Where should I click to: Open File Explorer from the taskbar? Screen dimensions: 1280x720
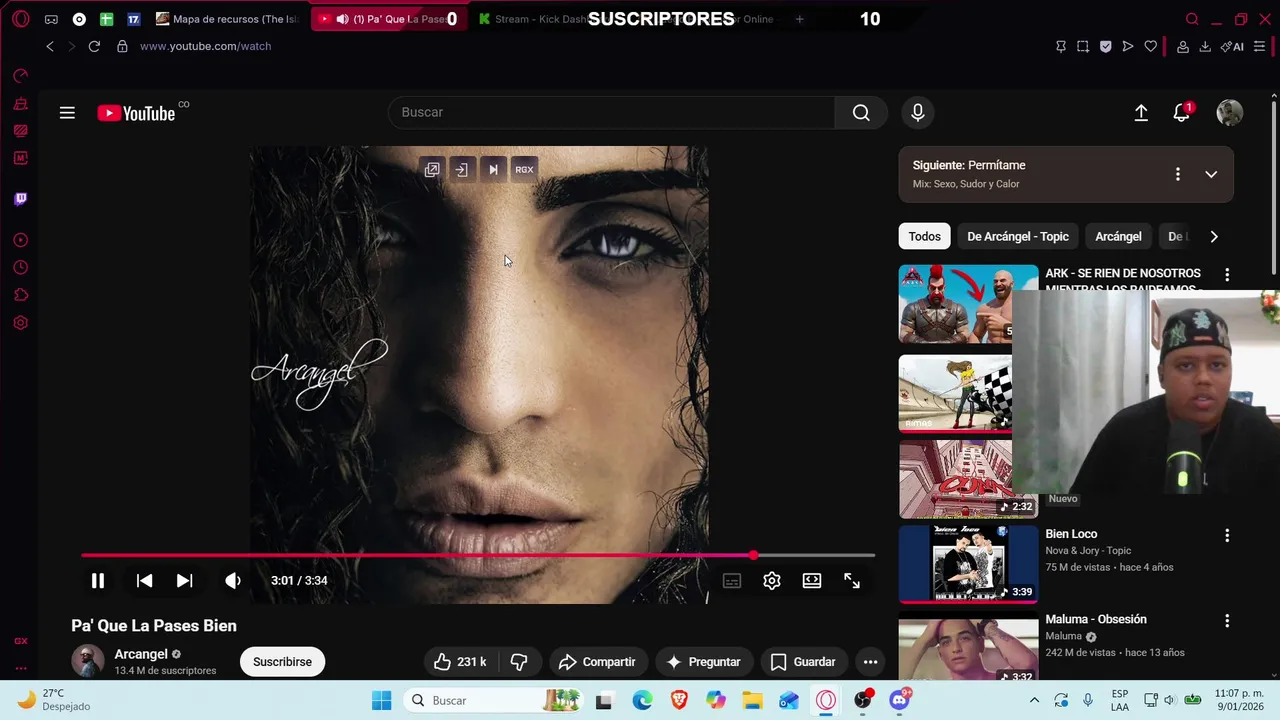tap(752, 700)
